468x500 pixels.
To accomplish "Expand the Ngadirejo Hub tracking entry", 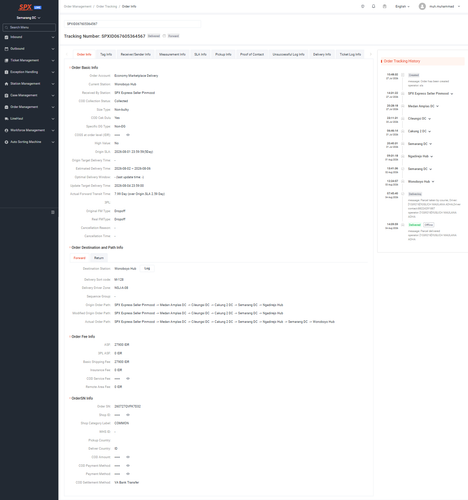I will click(432, 157).
